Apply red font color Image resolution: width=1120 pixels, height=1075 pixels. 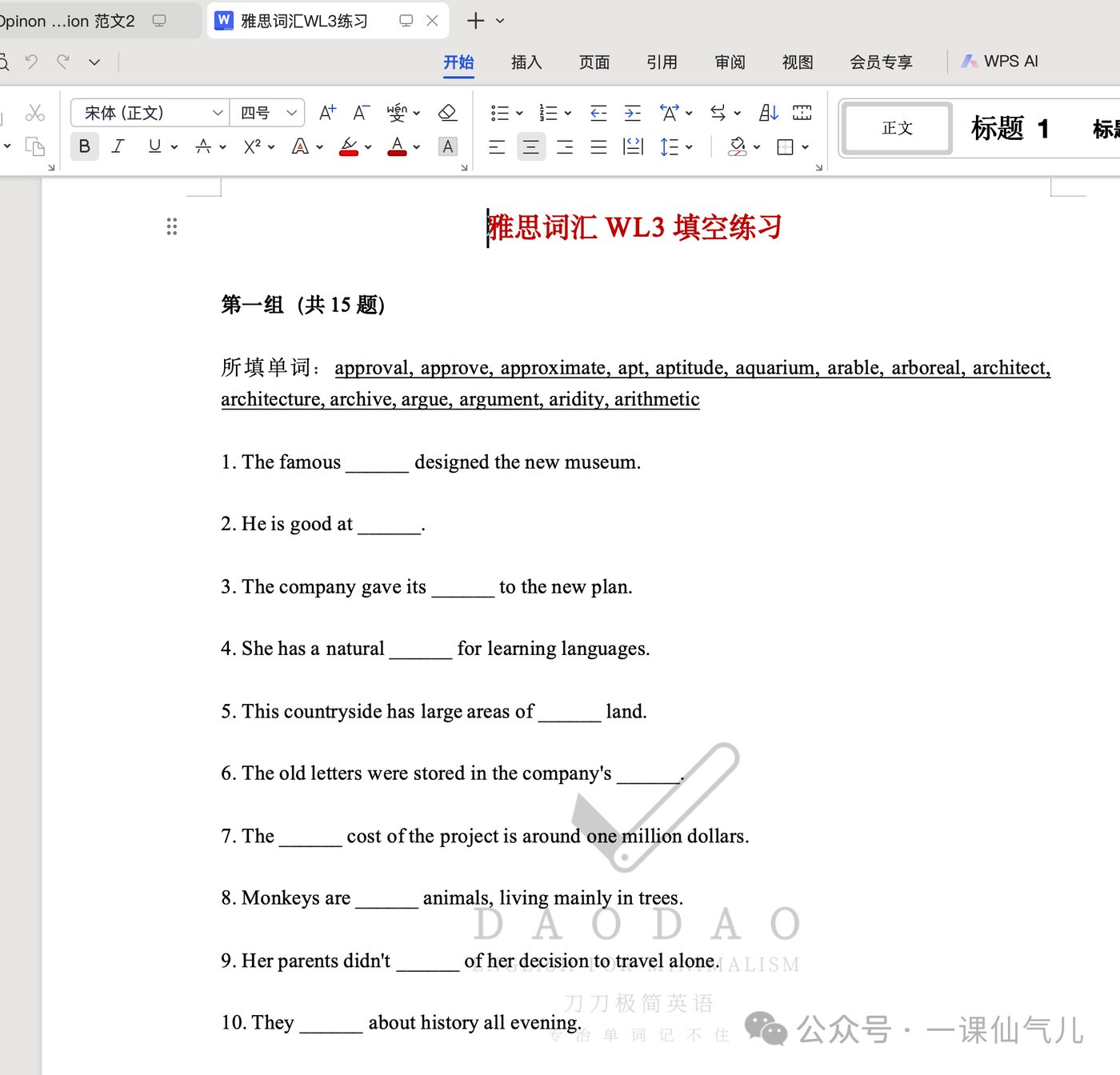398,146
